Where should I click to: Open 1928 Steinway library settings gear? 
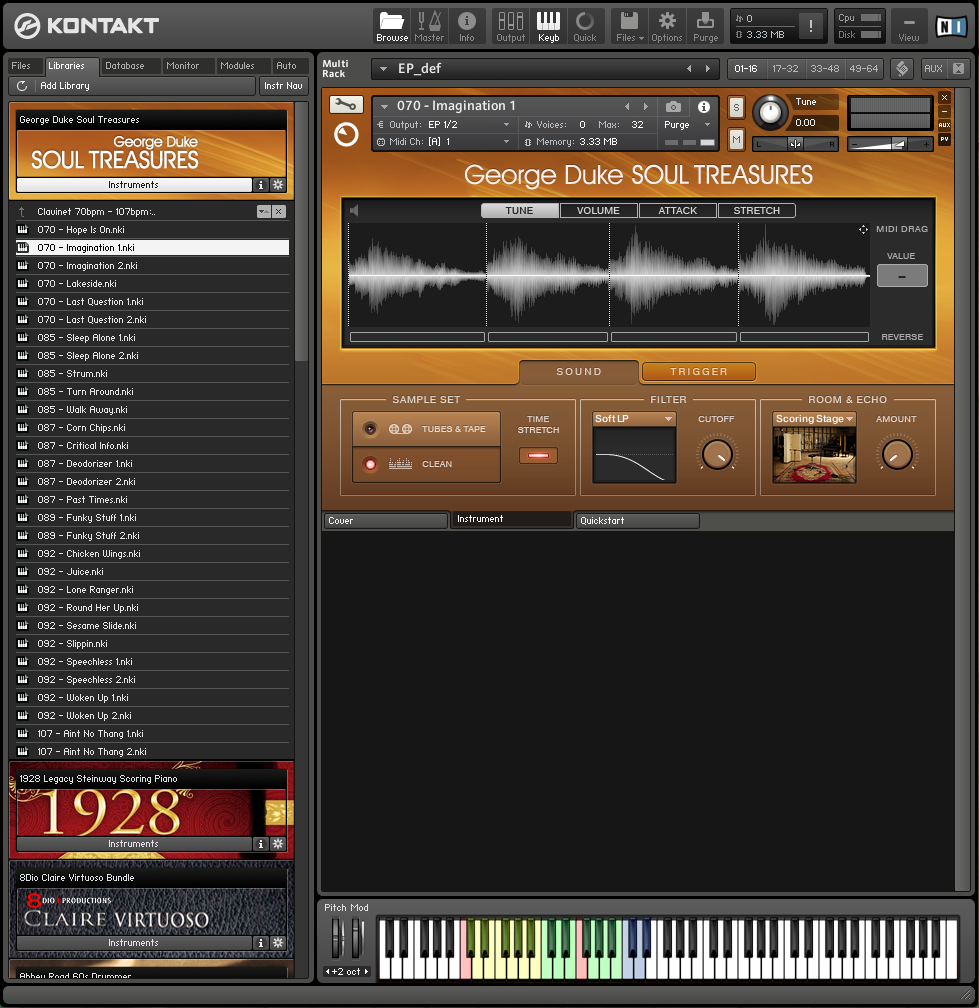[278, 844]
